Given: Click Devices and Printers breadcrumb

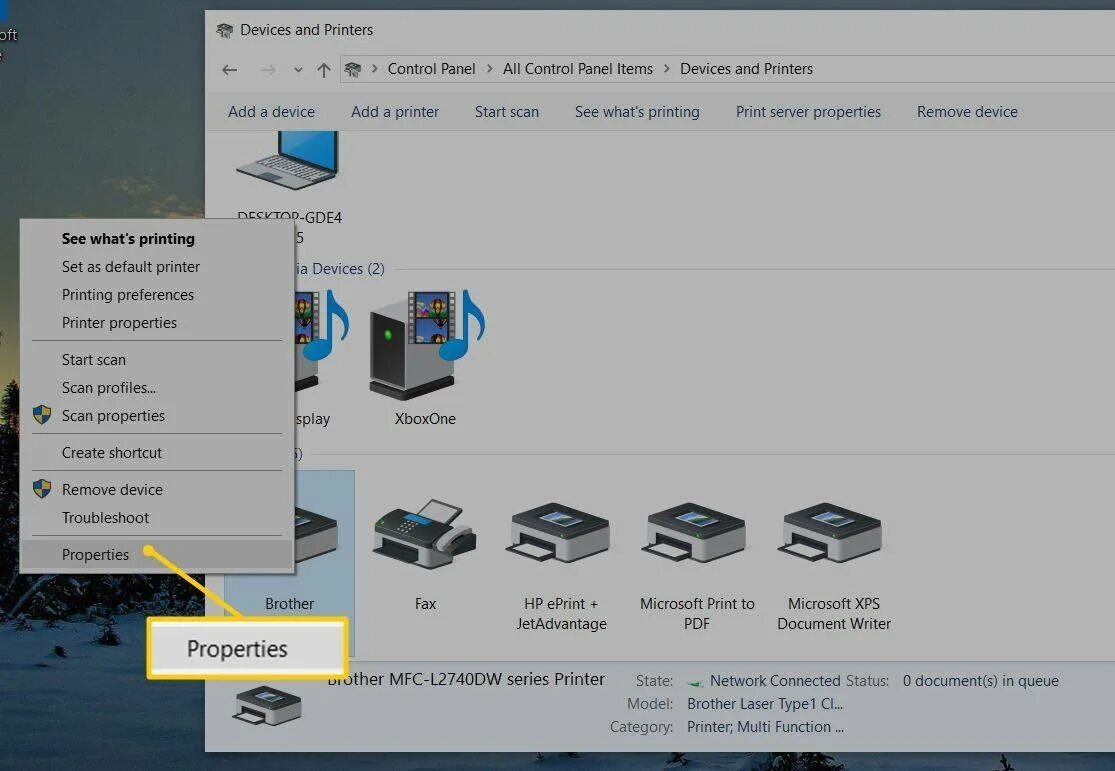Looking at the screenshot, I should 746,69.
